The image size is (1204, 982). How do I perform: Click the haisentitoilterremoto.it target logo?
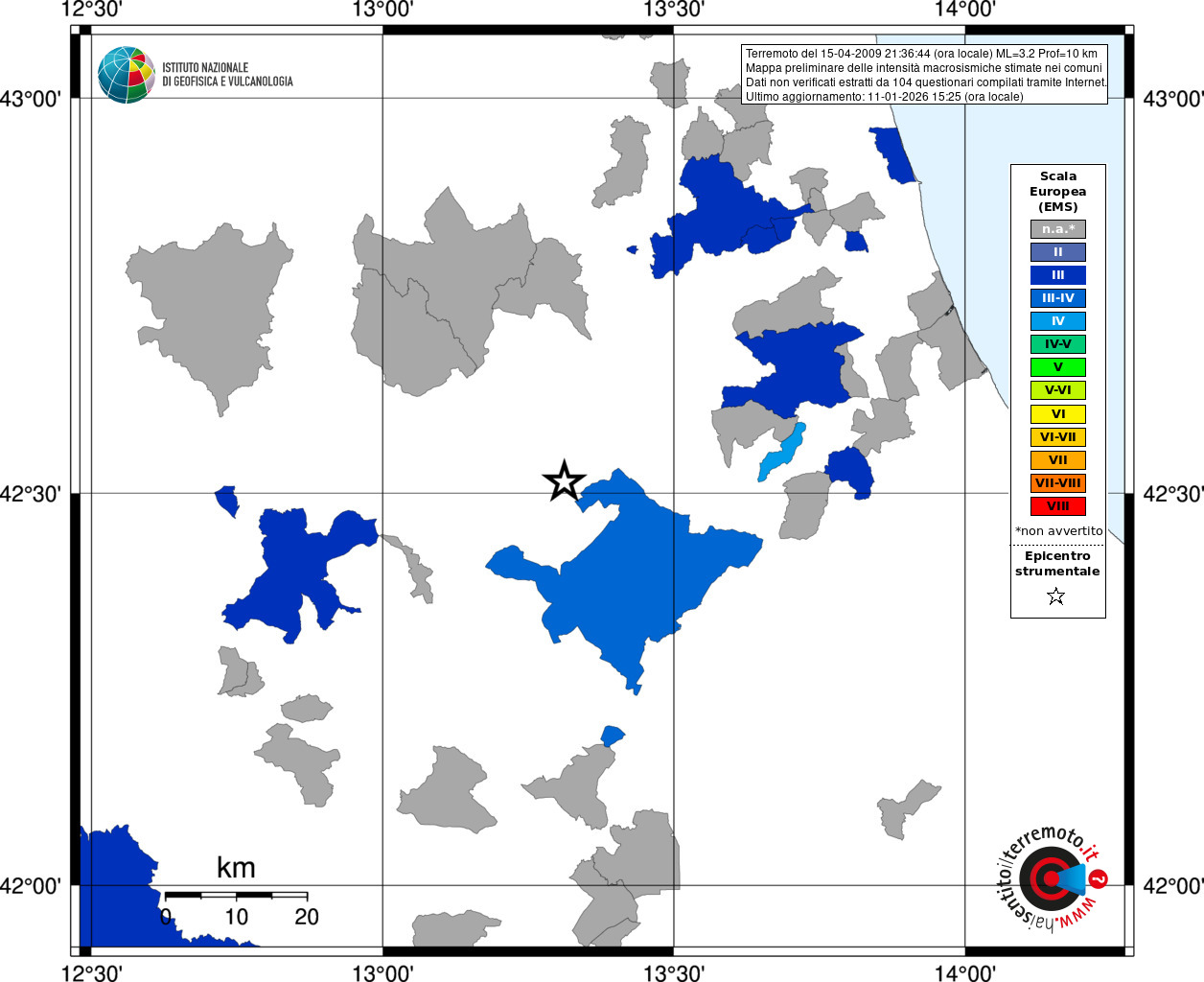(1051, 877)
